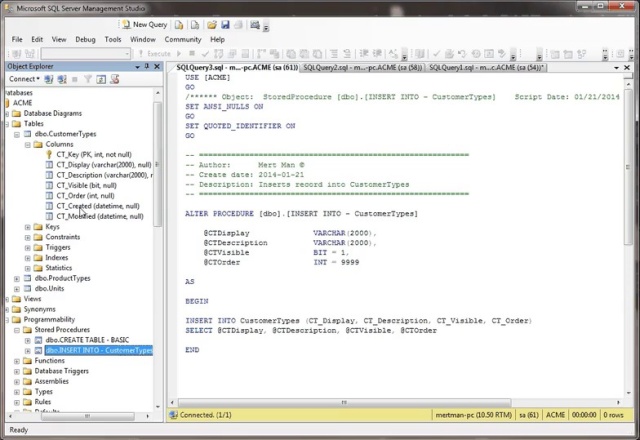The width and height of the screenshot is (640, 440).
Task: Click the Save icon in toolbar
Action: click(226, 24)
